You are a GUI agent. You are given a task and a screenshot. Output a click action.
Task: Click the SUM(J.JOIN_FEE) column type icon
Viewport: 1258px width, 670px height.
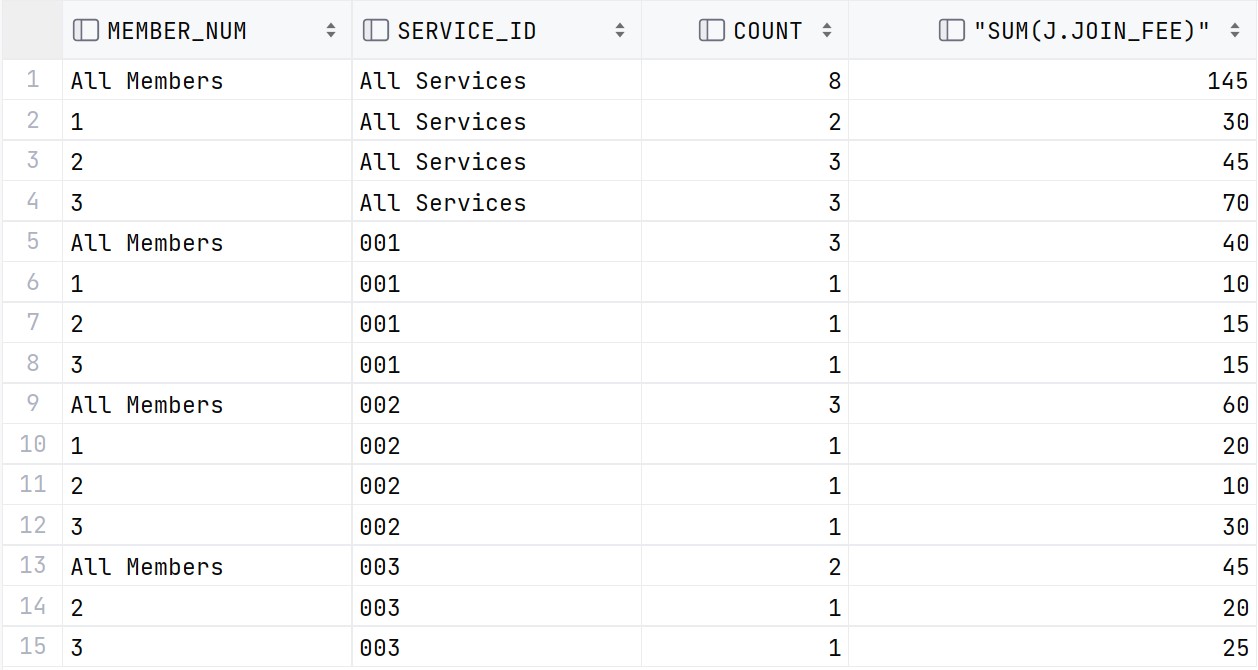point(952,30)
